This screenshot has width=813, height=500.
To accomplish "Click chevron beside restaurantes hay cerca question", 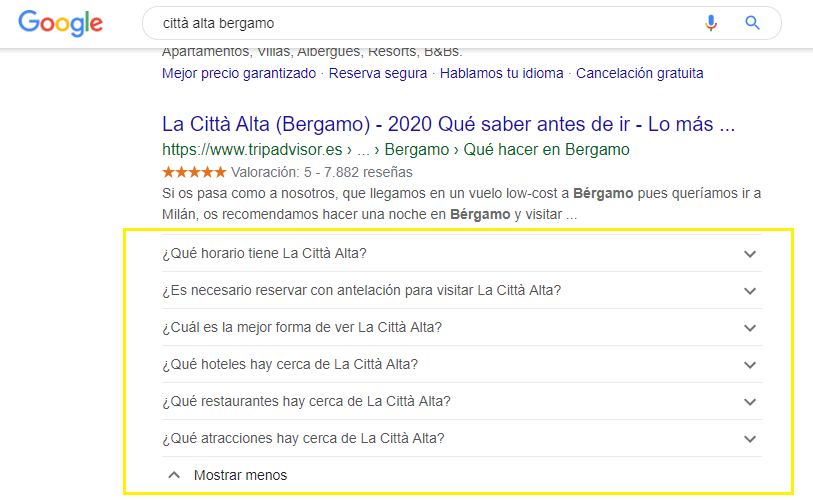I will coord(750,401).
